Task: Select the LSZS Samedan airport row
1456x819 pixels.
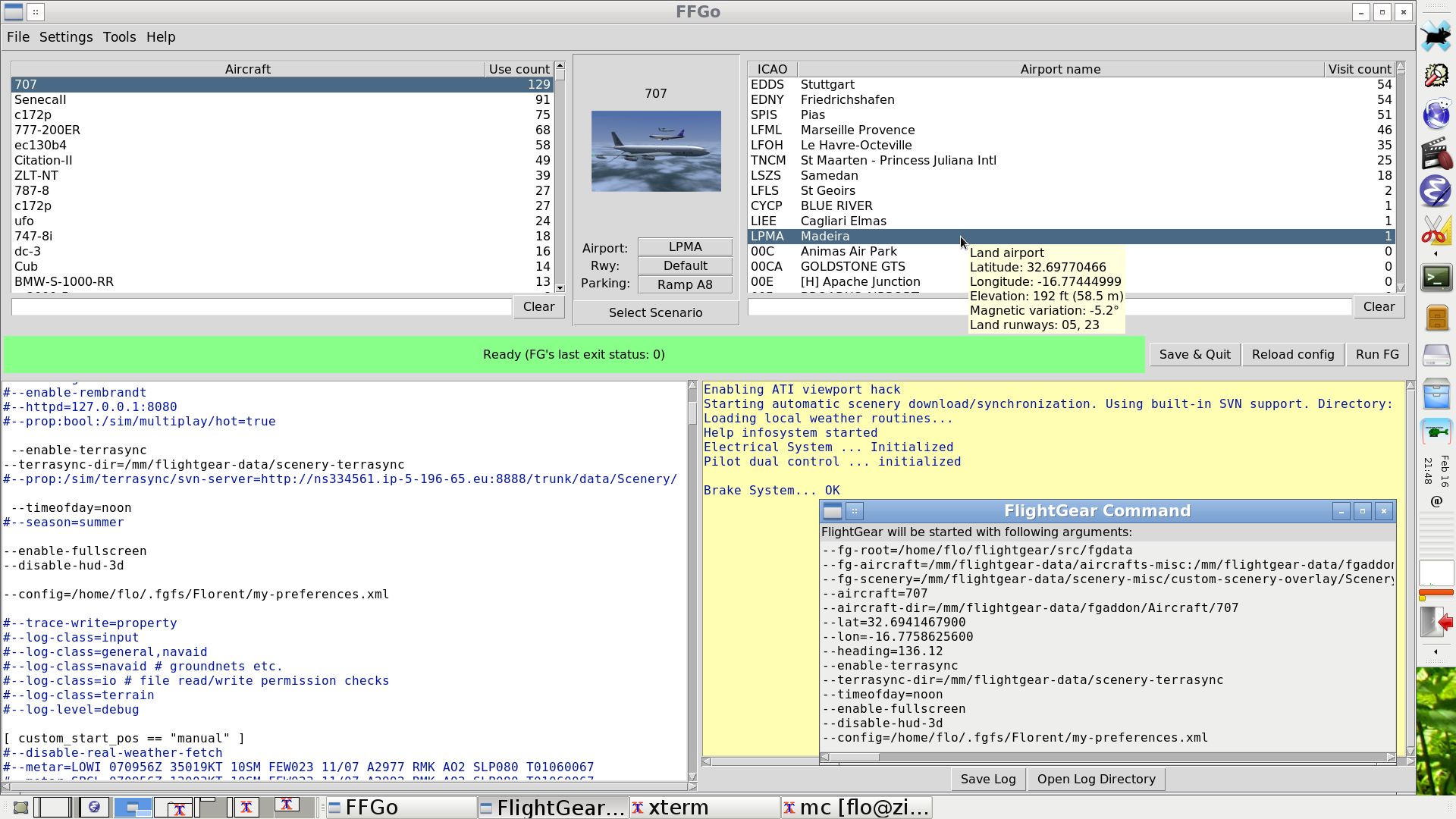Action: point(1072,176)
